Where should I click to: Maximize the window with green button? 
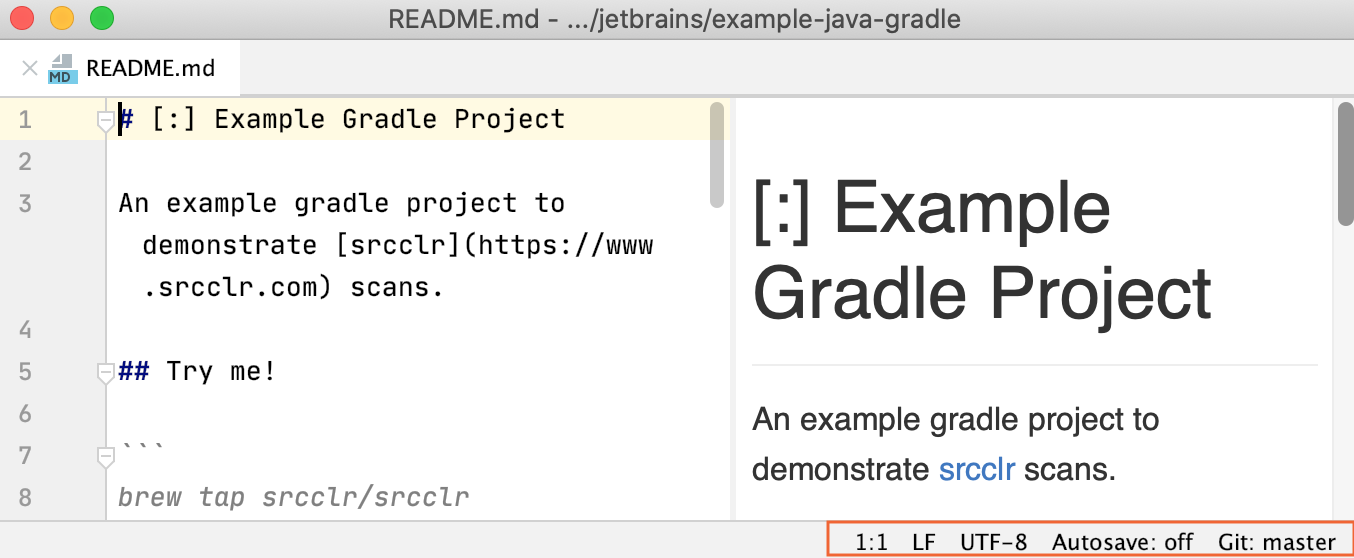point(102,18)
